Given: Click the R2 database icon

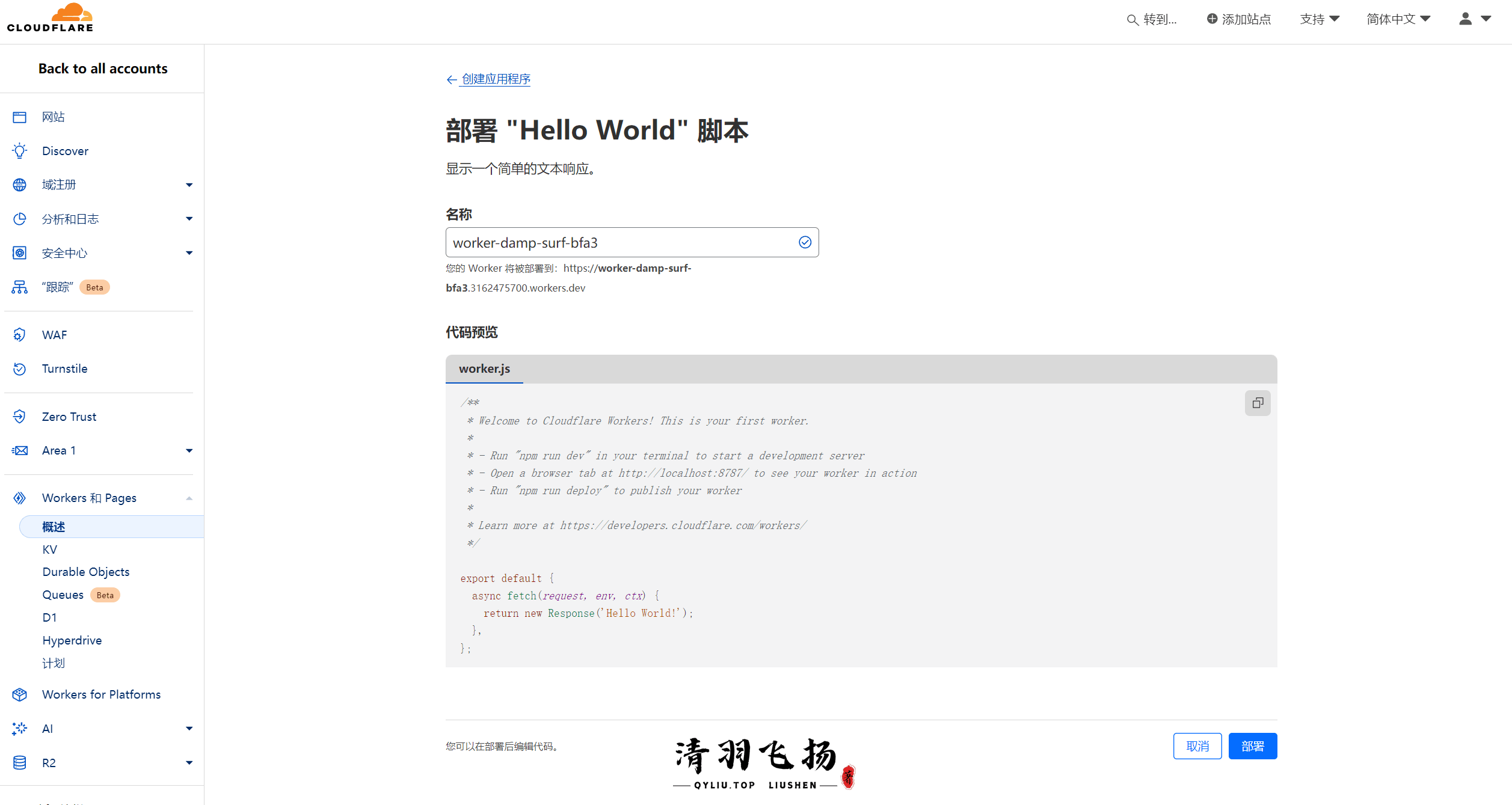Looking at the screenshot, I should point(20,763).
